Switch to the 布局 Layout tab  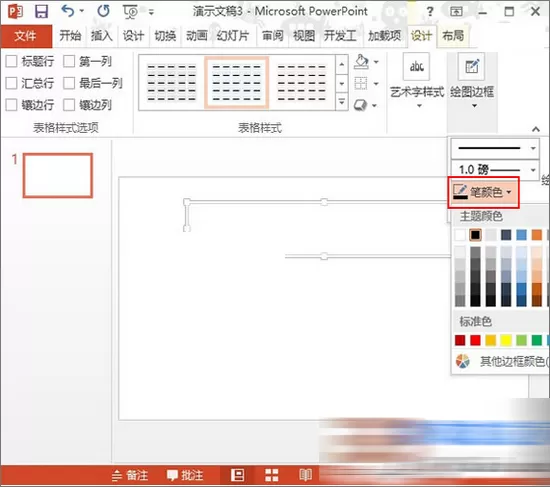tap(453, 35)
